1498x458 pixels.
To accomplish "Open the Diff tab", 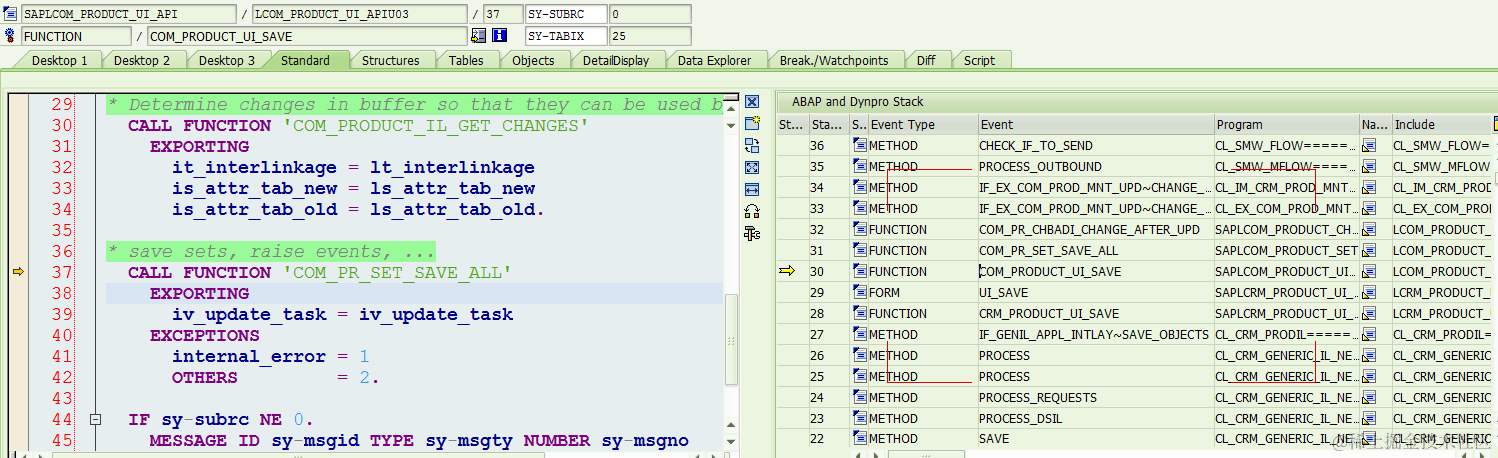I will click(x=926, y=60).
